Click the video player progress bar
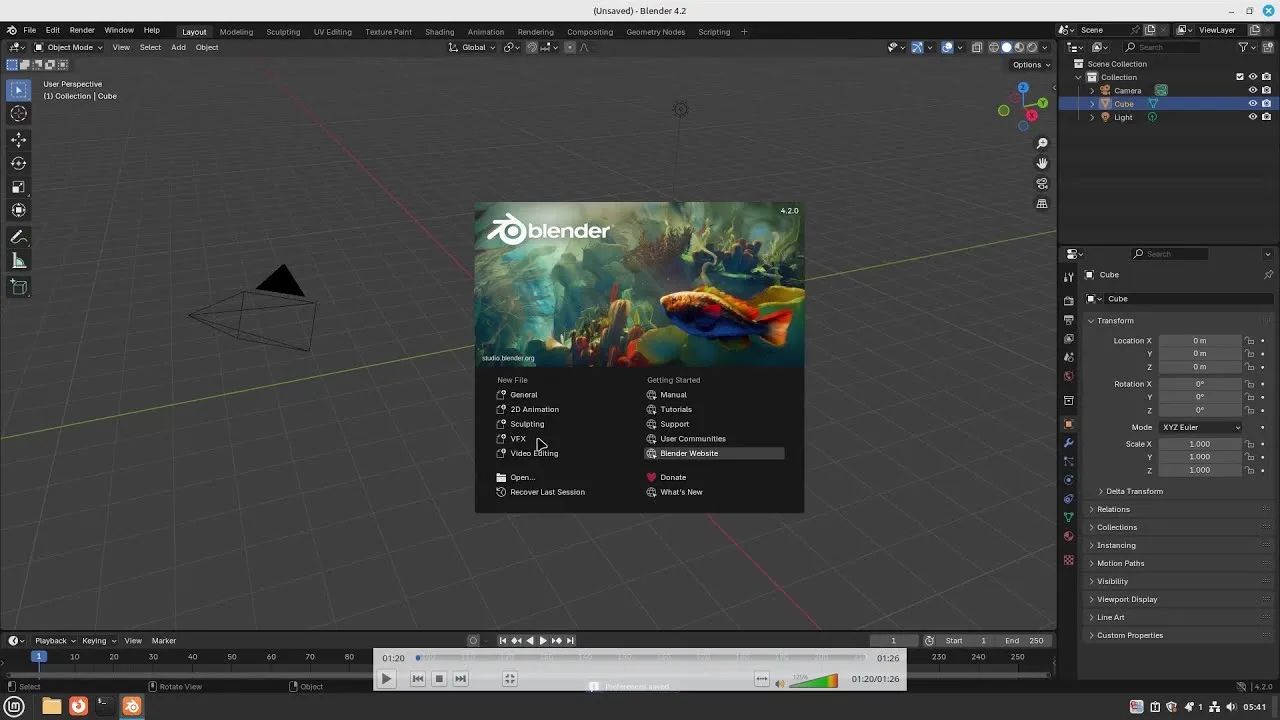The image size is (1280, 720). [x=641, y=658]
